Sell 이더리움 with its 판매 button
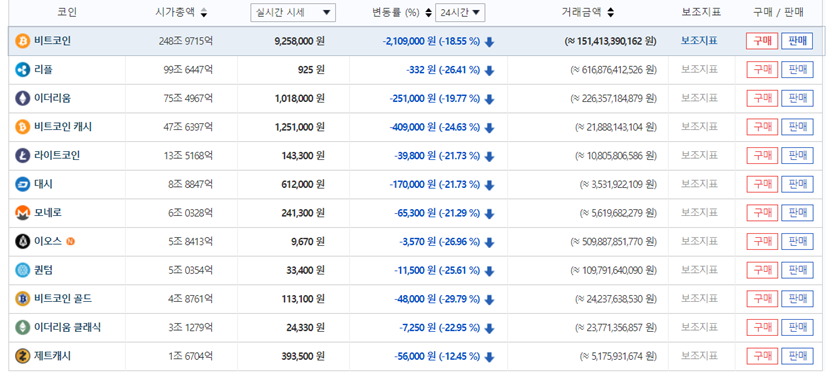The width and height of the screenshot is (828, 377). pyautogui.click(x=797, y=98)
